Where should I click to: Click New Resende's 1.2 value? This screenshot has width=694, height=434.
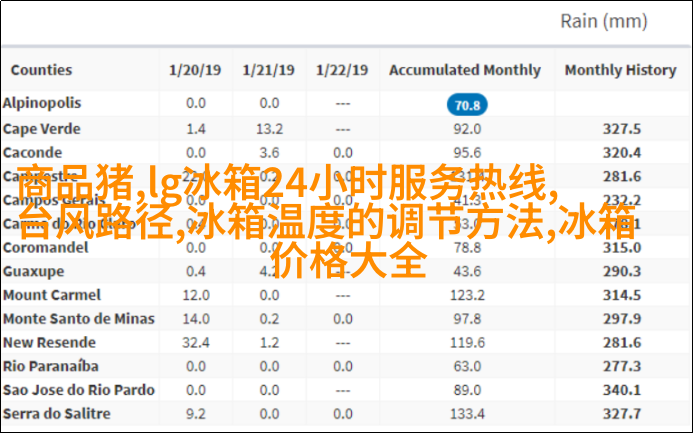pos(269,342)
